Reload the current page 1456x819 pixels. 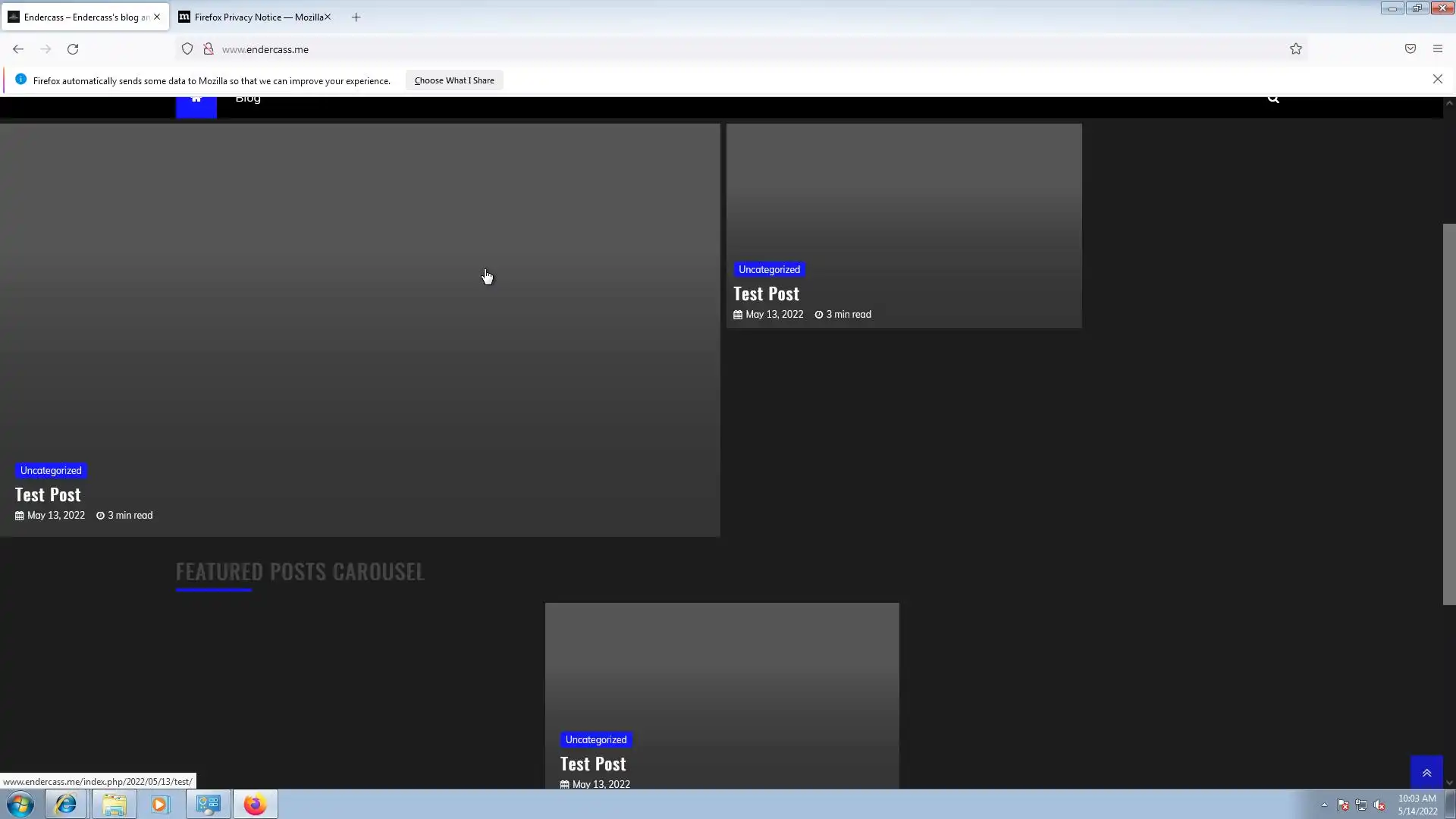coord(73,49)
